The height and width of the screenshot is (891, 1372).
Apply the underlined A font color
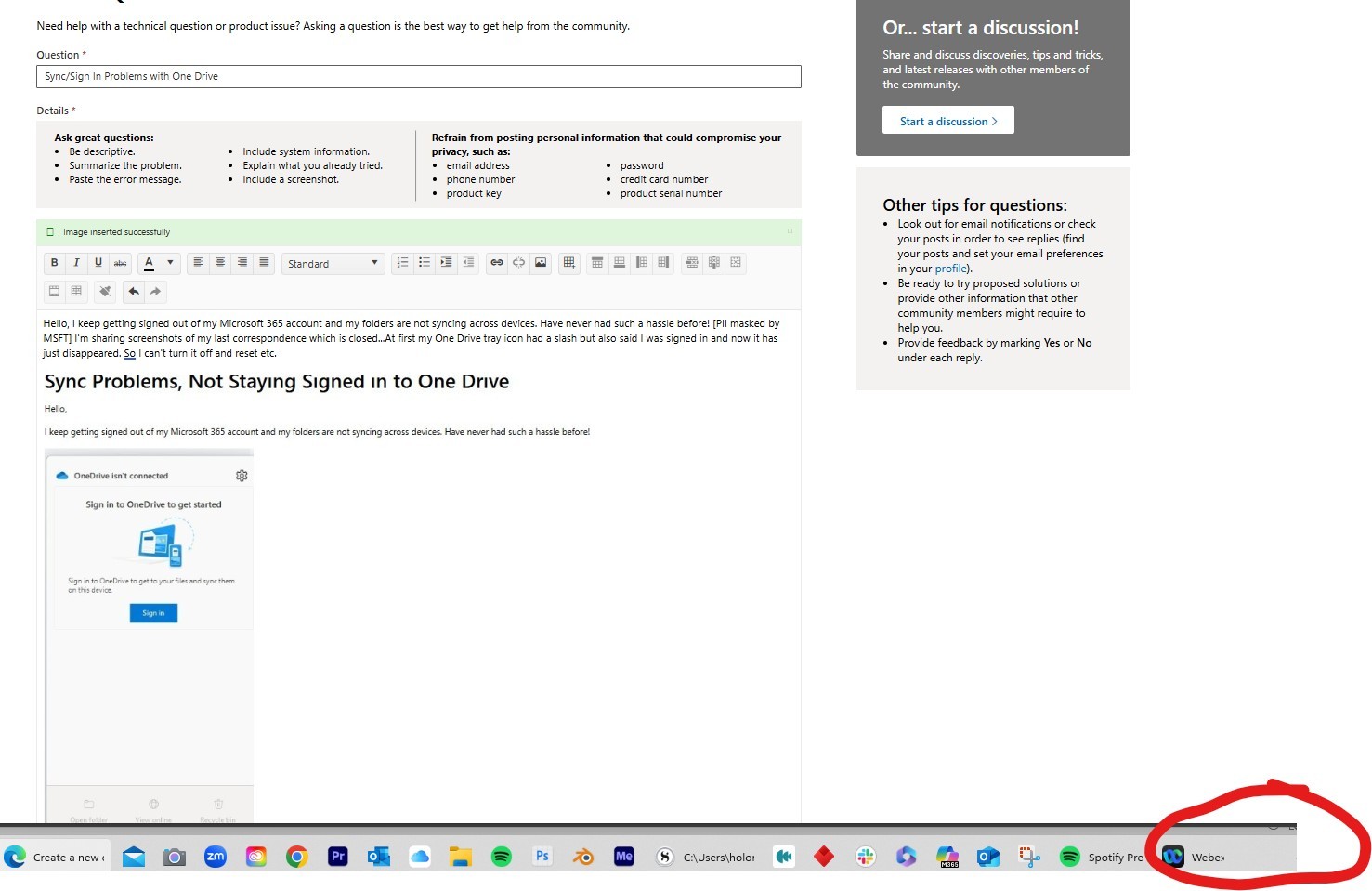click(x=149, y=263)
